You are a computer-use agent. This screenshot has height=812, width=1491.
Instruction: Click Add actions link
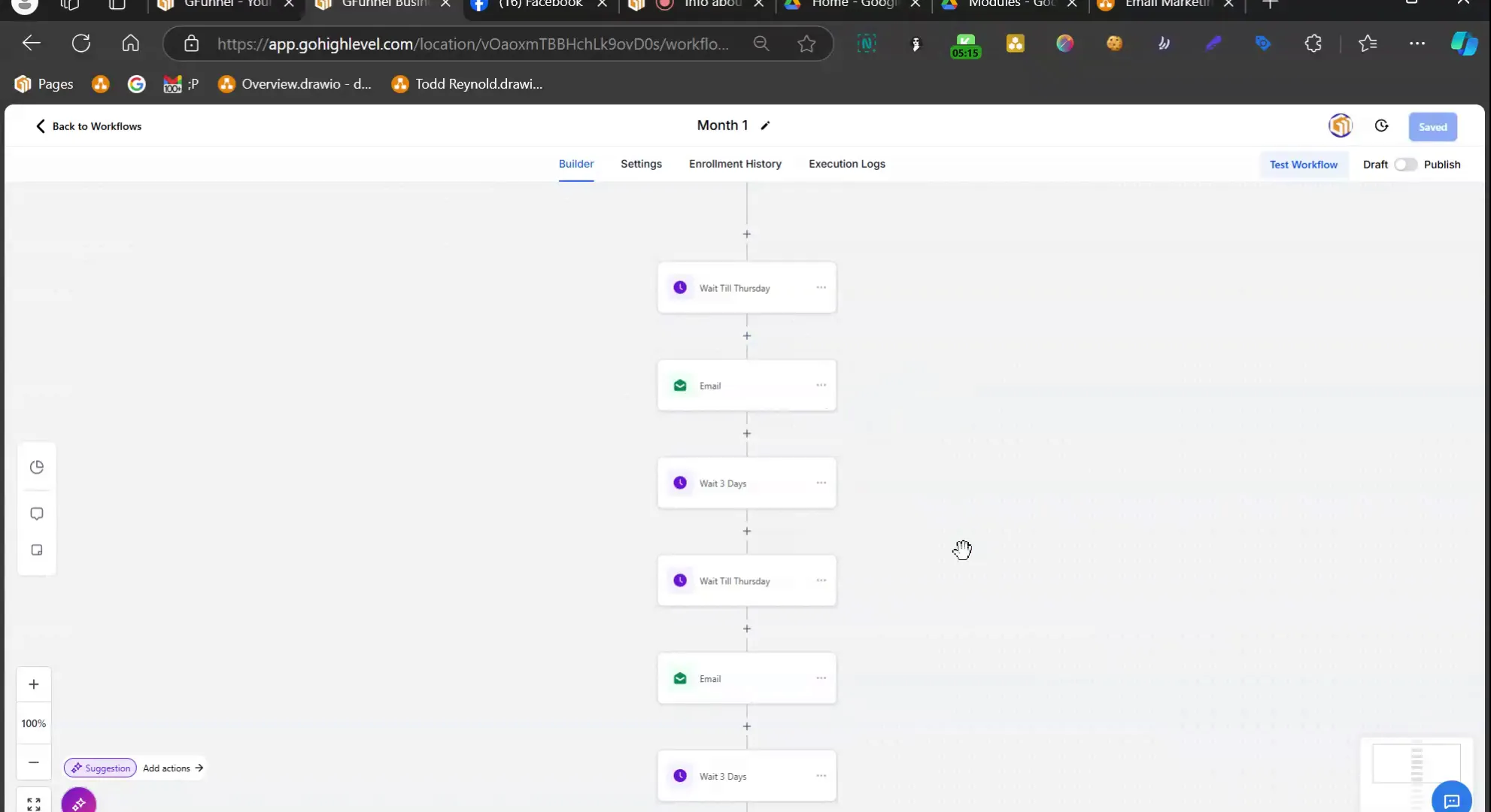[x=173, y=768]
